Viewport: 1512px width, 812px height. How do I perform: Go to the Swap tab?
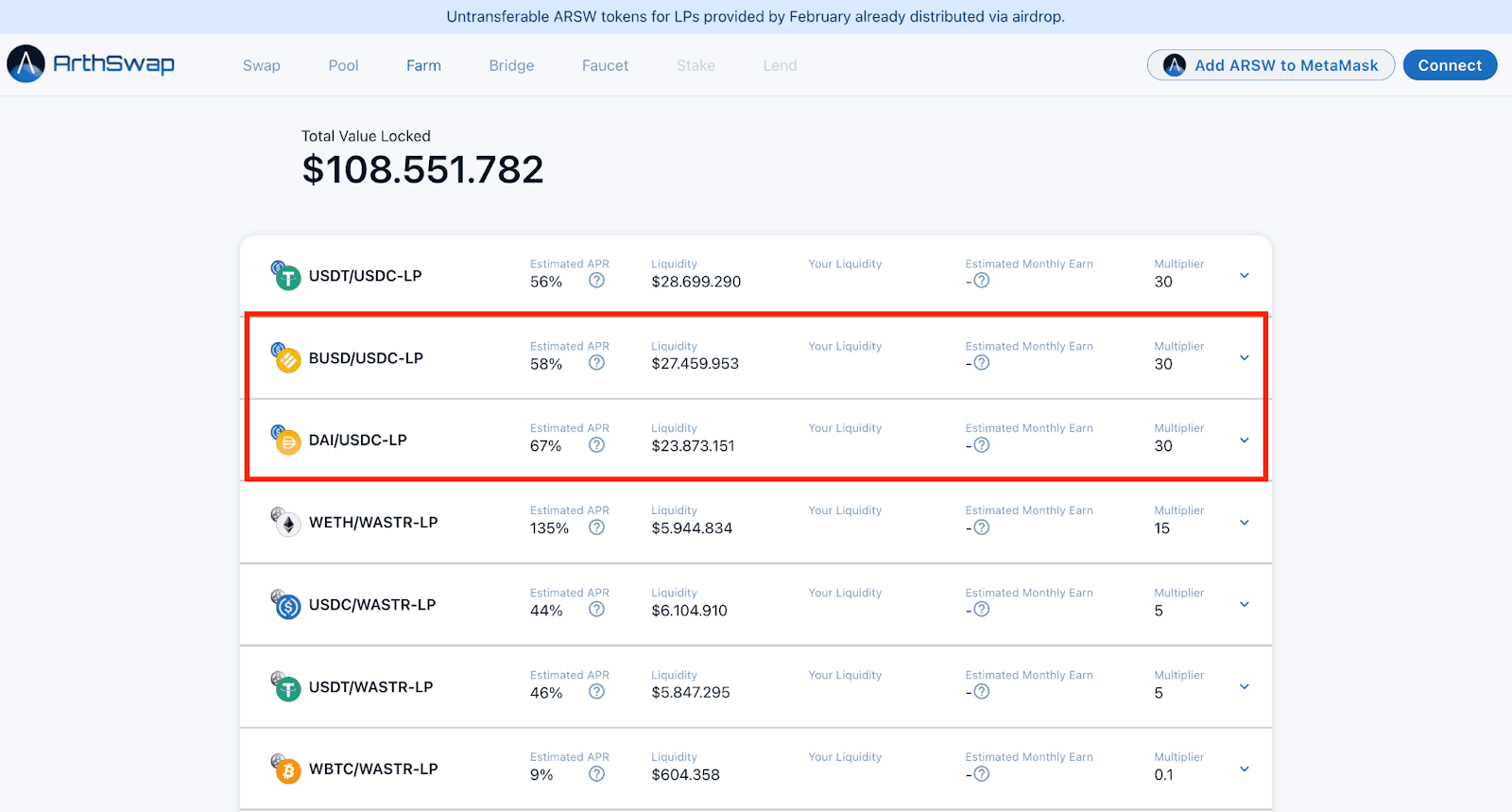click(262, 65)
